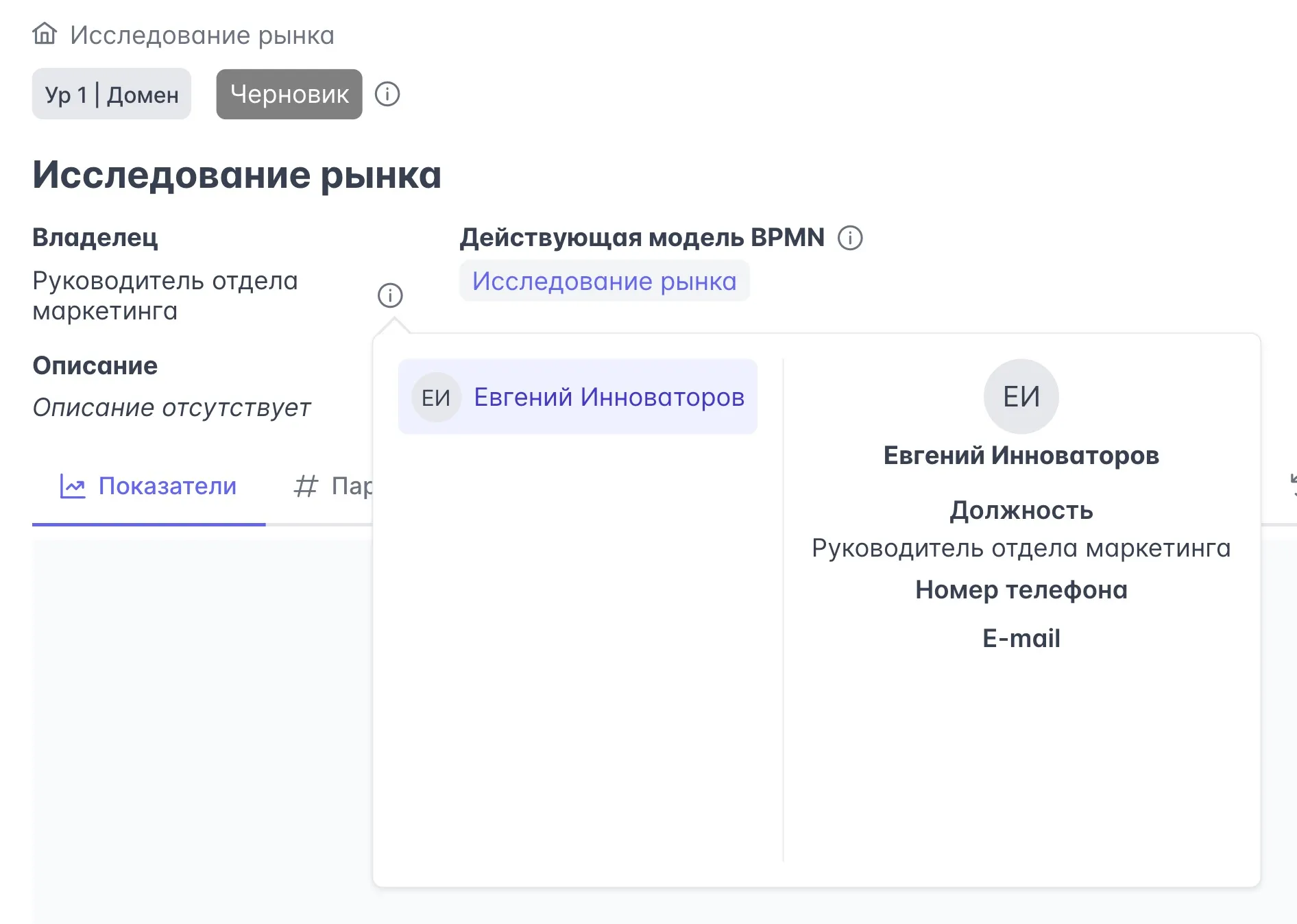
Task: Click the E-mail label
Action: (1021, 639)
